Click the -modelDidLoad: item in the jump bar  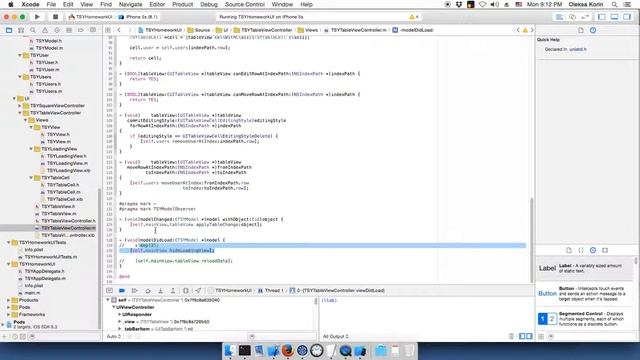point(413,30)
